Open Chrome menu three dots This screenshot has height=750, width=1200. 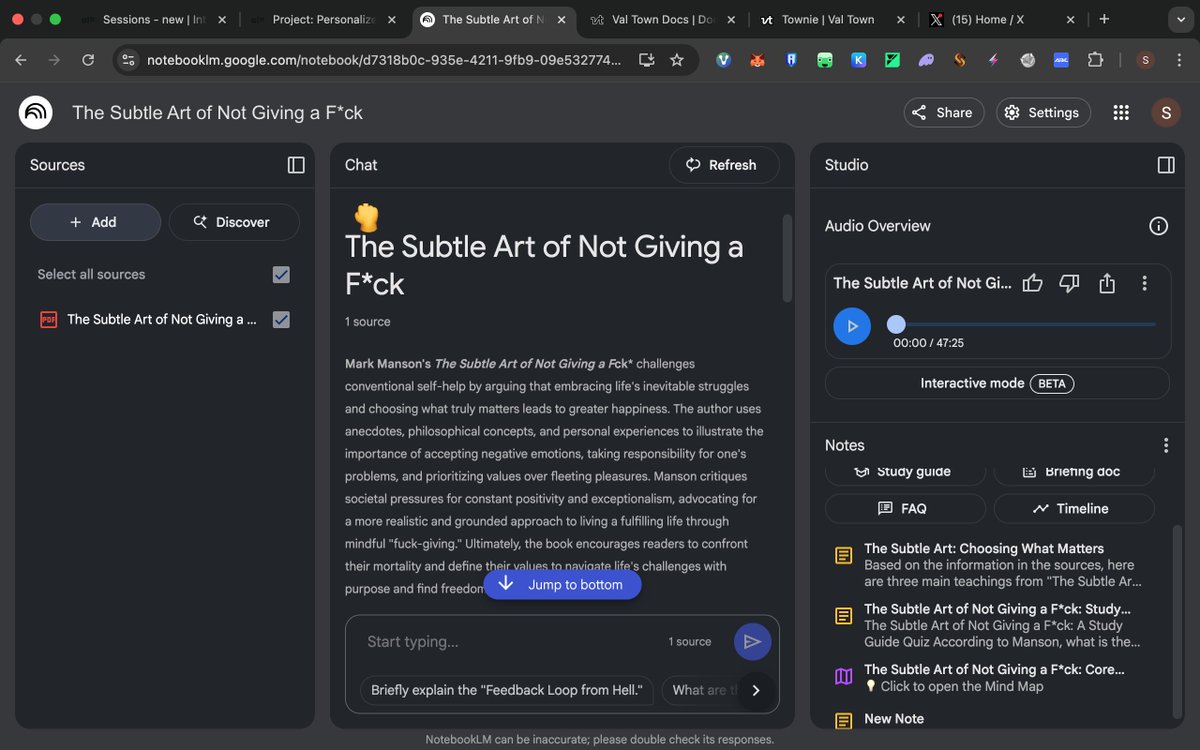click(x=1180, y=60)
